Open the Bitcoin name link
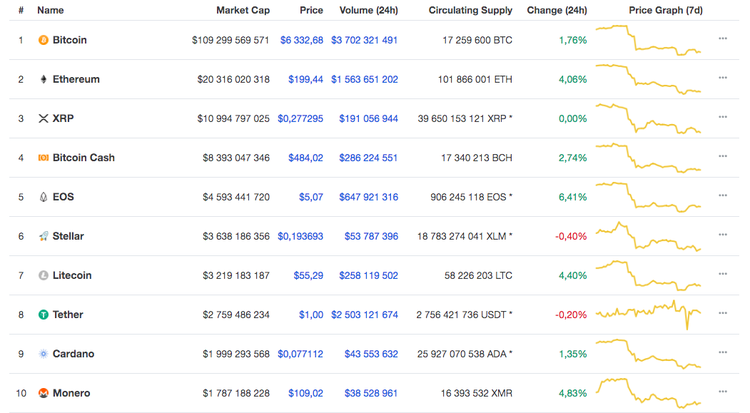Image resolution: width=750 pixels, height=413 pixels. coord(69,40)
